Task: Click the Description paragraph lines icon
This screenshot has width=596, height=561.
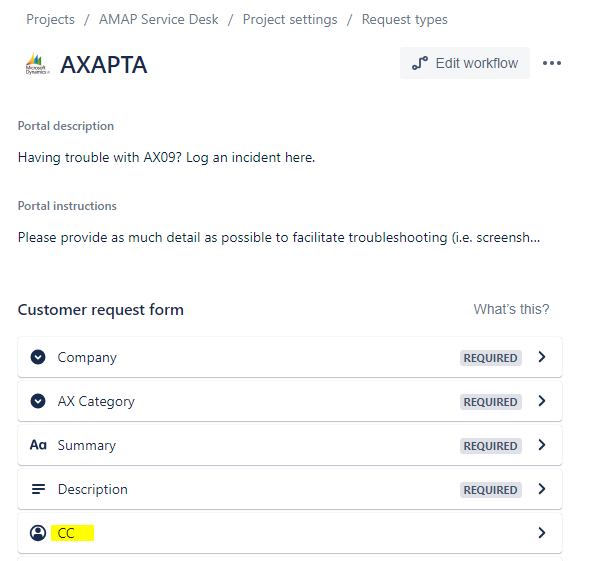Action: (38, 489)
